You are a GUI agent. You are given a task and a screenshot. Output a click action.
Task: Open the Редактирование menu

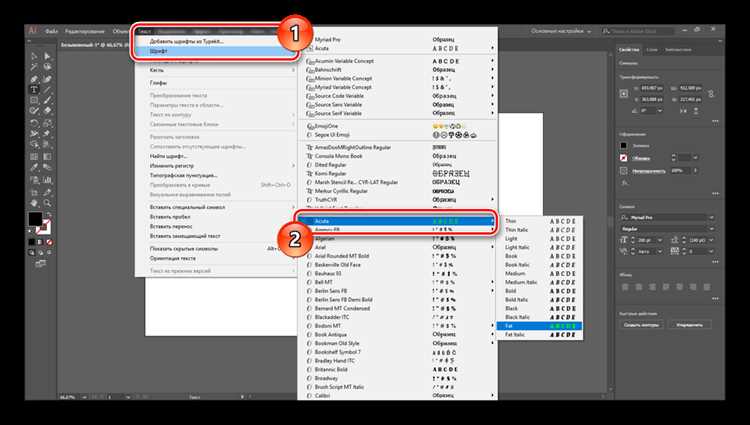coord(85,32)
